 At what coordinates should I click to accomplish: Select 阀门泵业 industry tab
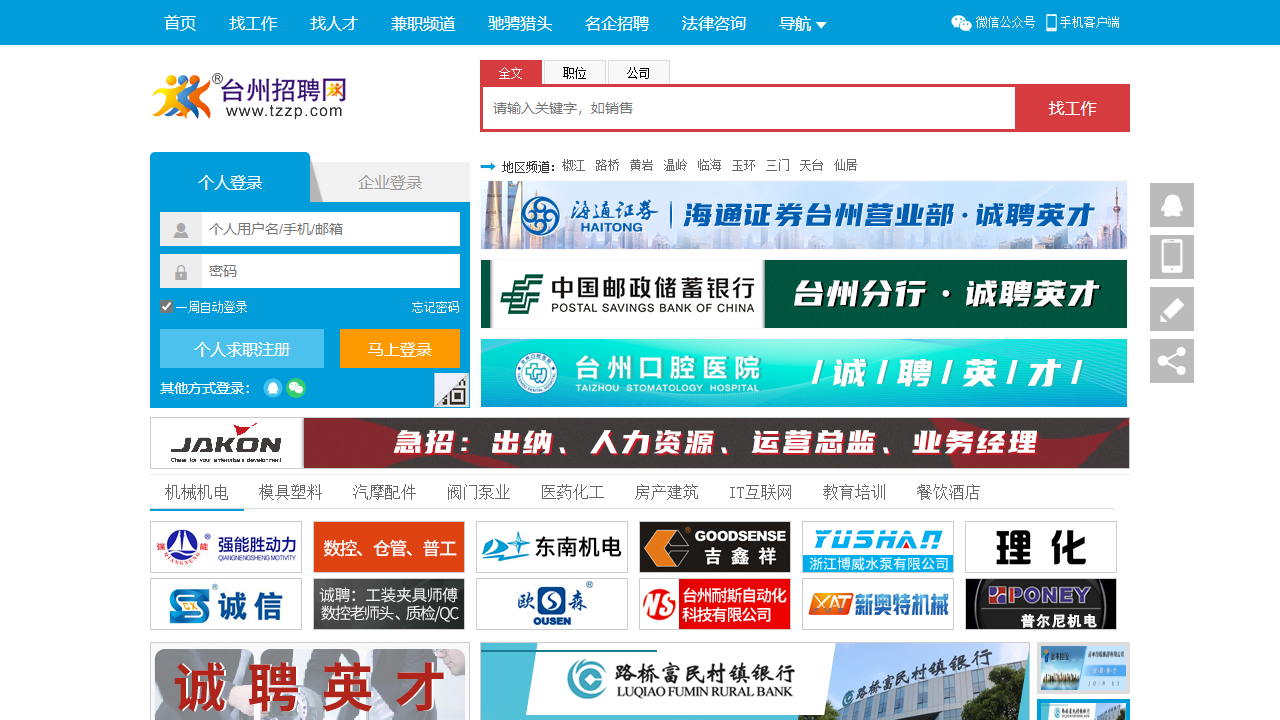click(x=479, y=492)
